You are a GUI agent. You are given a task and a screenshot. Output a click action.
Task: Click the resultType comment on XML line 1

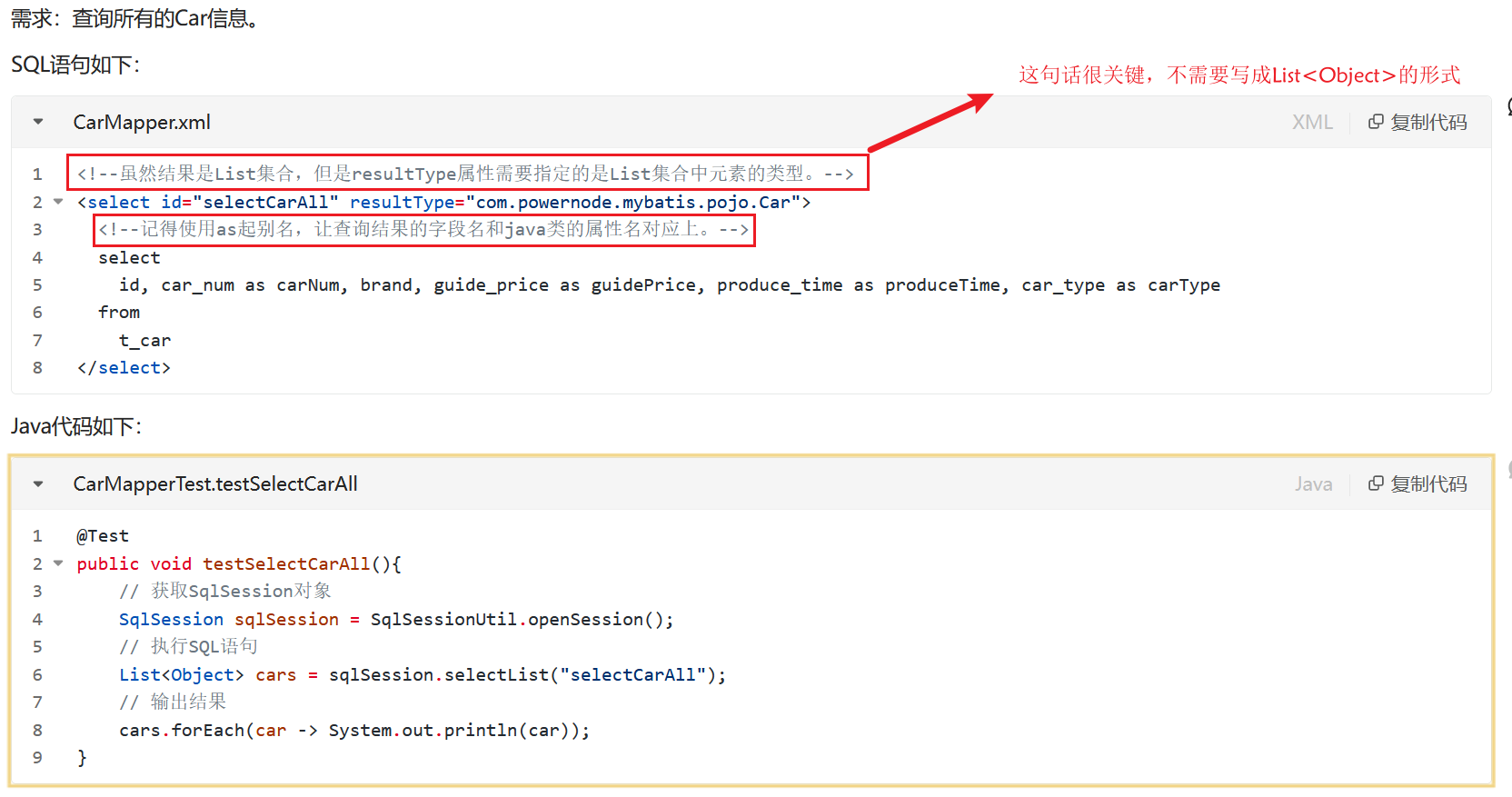tap(465, 174)
